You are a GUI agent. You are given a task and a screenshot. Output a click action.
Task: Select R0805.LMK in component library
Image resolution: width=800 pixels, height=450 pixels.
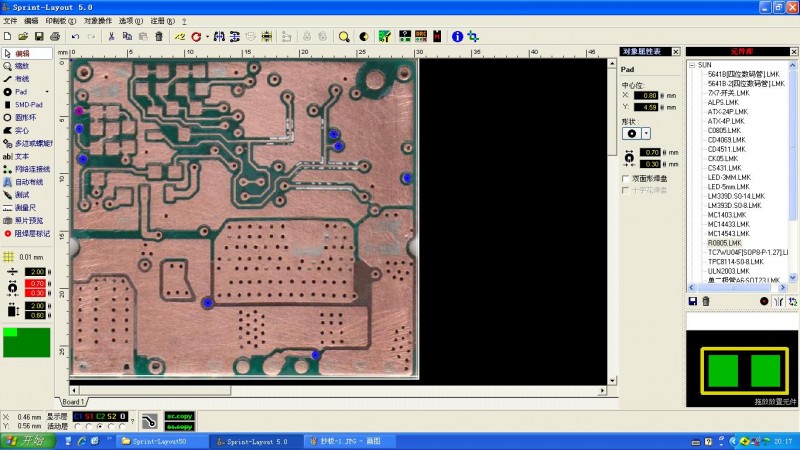pos(724,243)
